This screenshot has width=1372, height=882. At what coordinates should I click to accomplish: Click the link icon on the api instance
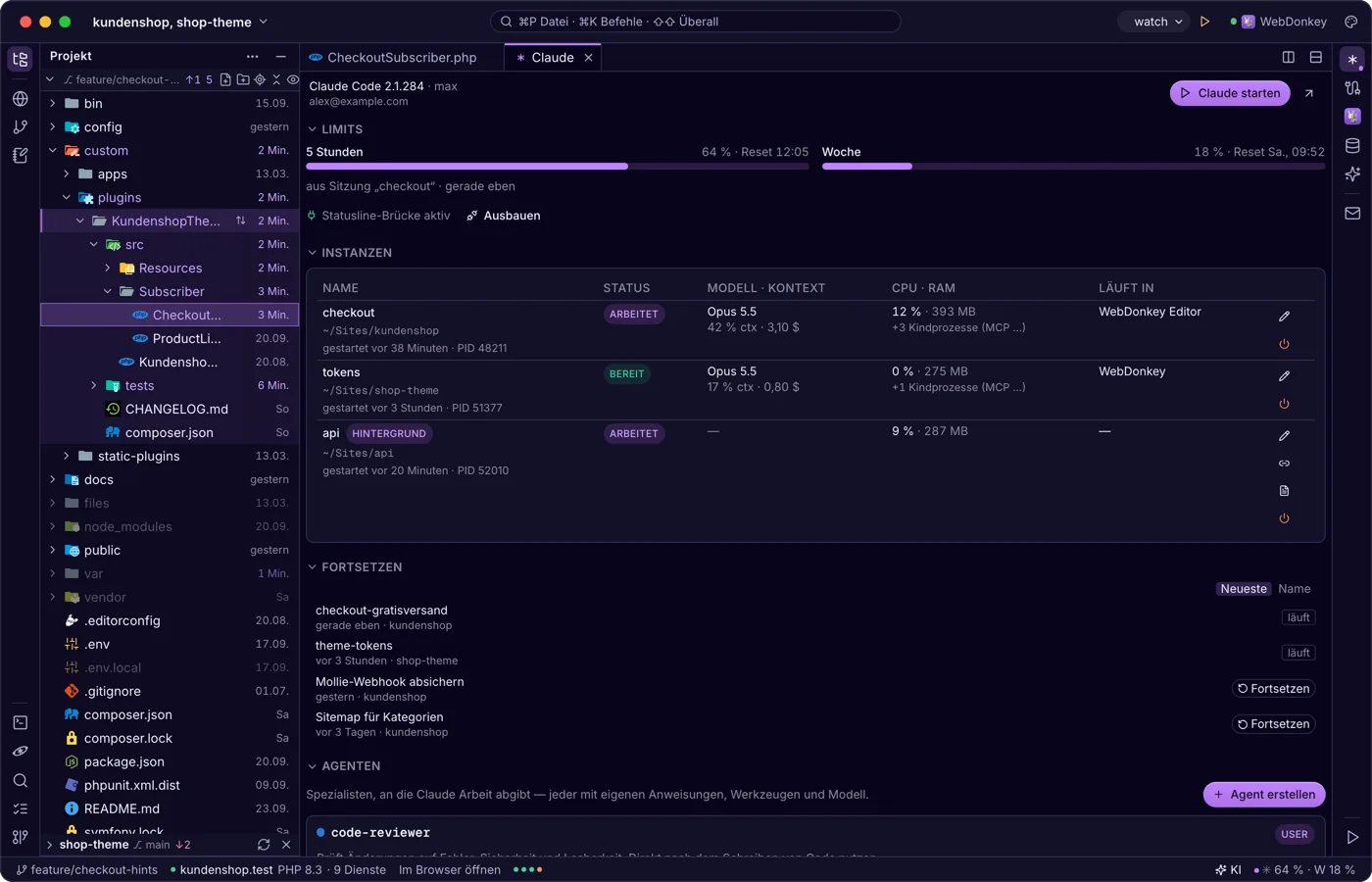click(1284, 463)
